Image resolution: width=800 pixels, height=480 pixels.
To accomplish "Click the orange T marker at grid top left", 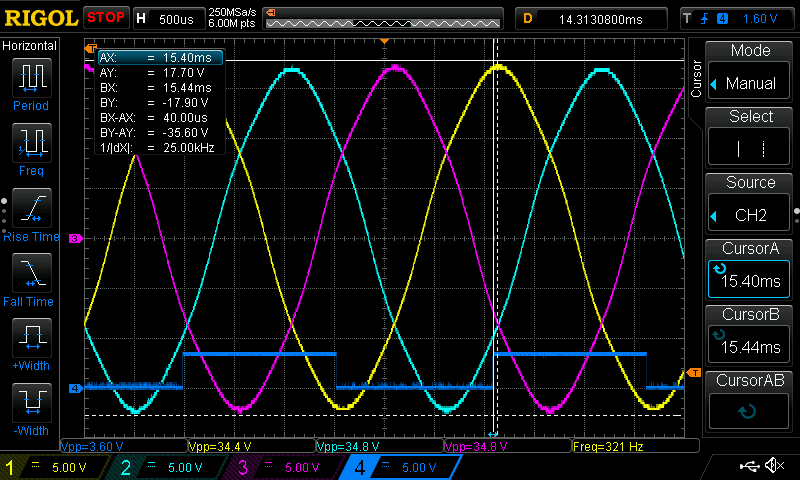I will (x=91, y=48).
